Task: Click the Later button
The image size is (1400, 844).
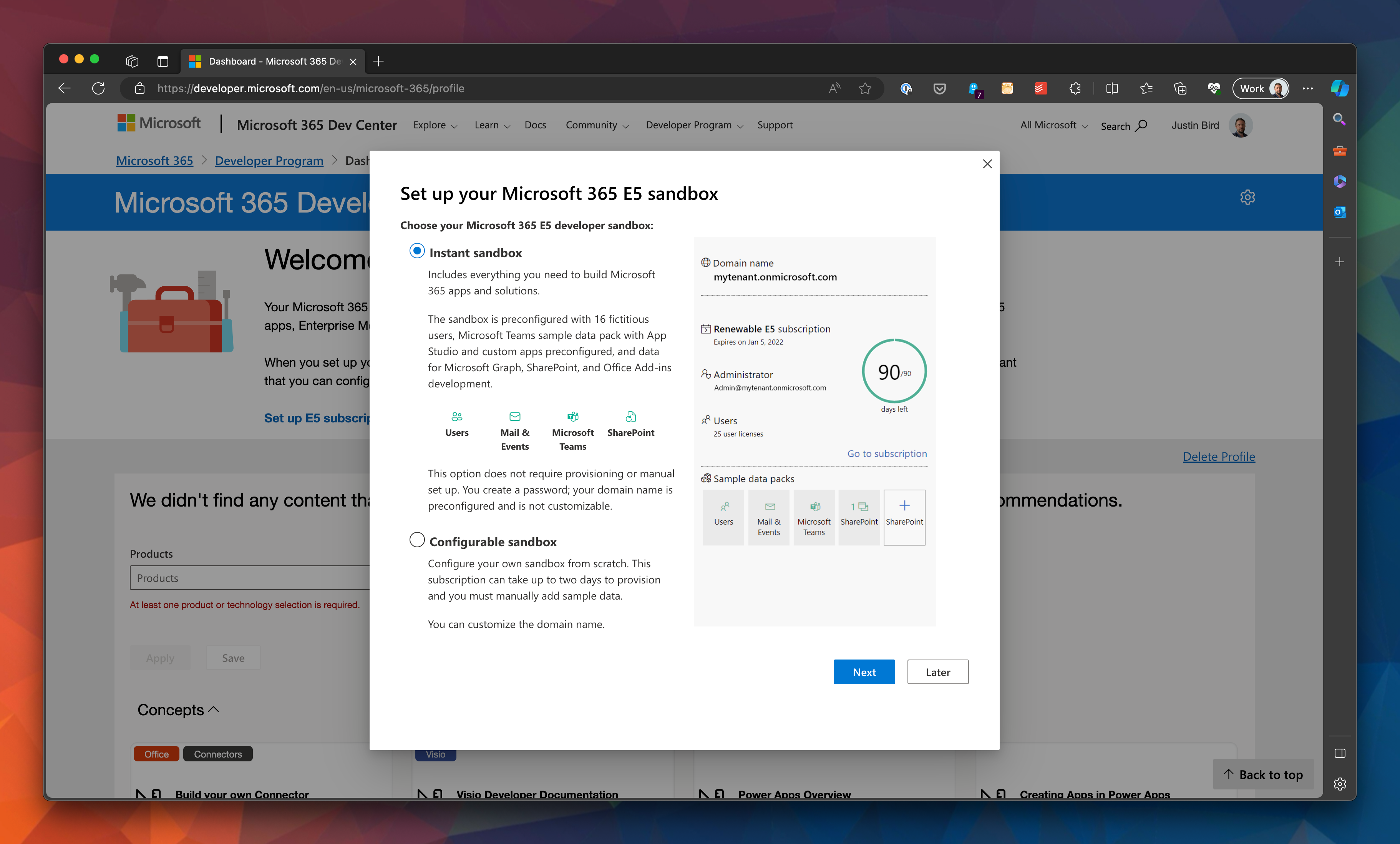Action: click(937, 672)
